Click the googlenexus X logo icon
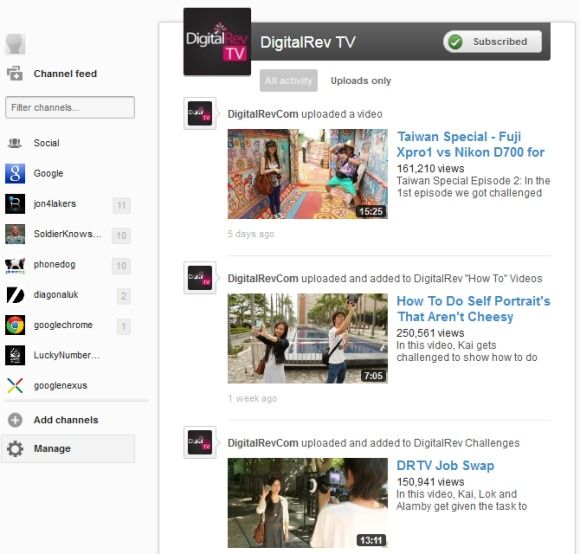Image resolution: width=580 pixels, height=554 pixels. click(x=15, y=385)
